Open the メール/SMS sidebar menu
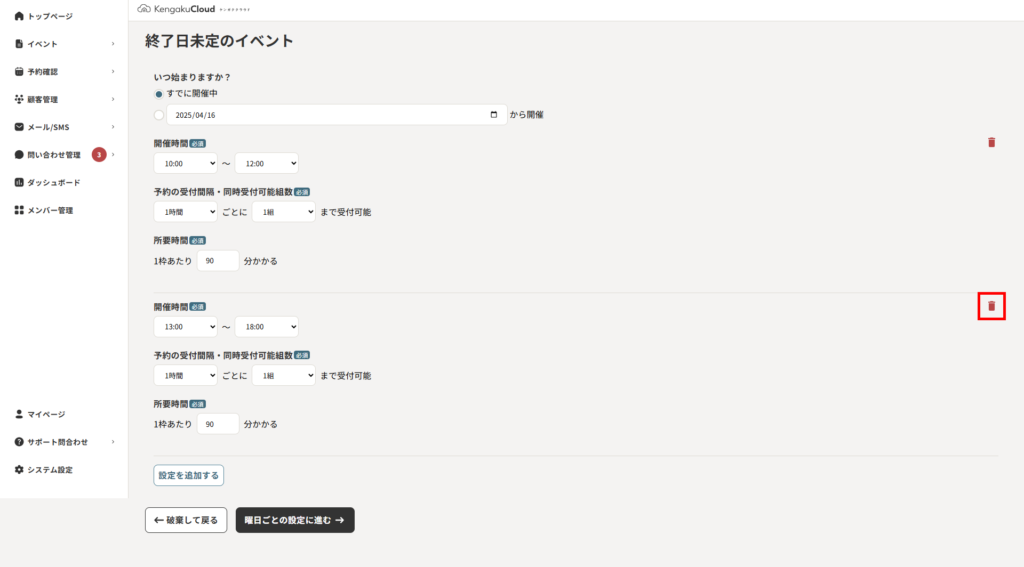 [64, 127]
